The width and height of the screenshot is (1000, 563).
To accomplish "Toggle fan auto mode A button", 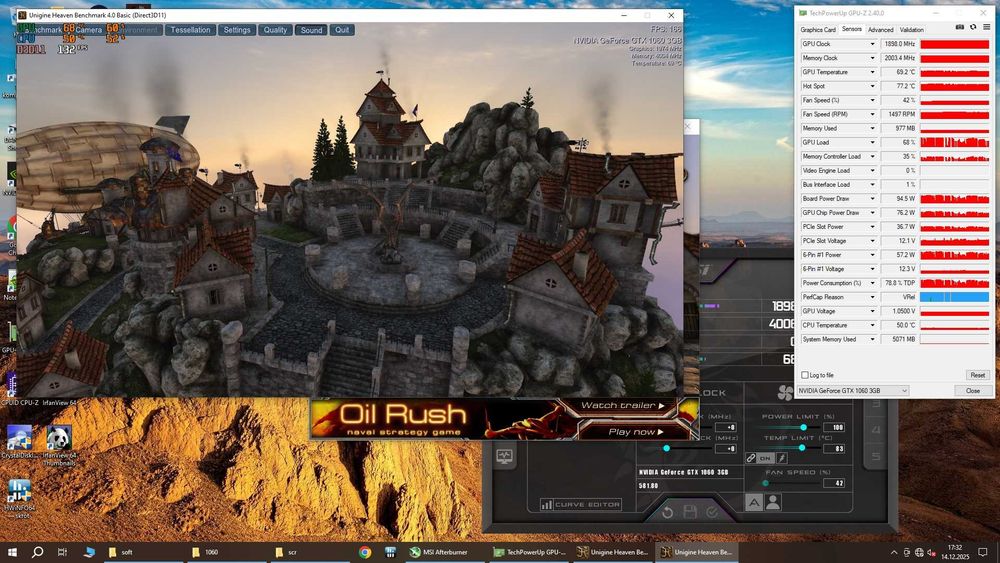I will (x=754, y=502).
